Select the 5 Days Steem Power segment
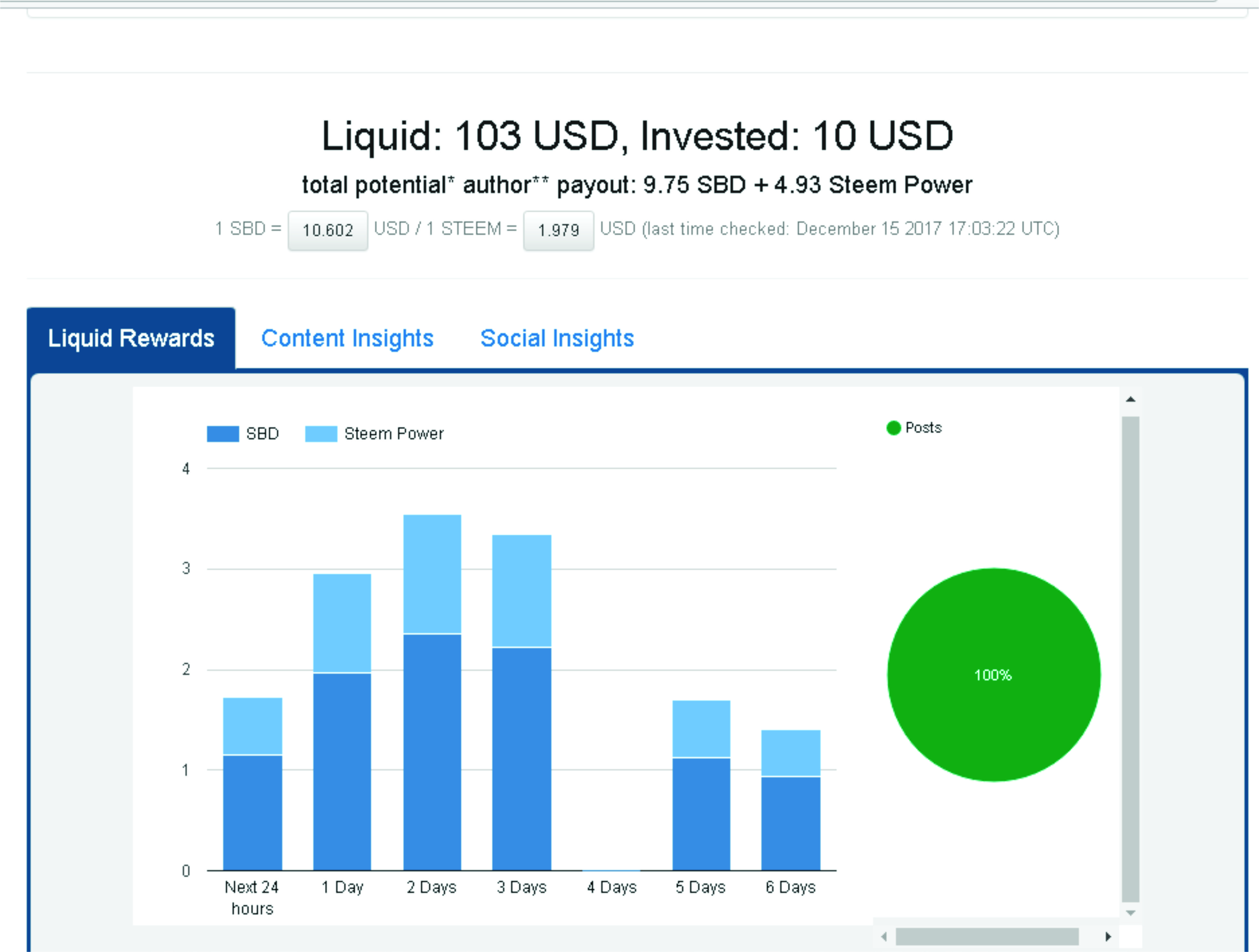The image size is (1259, 952). (701, 729)
